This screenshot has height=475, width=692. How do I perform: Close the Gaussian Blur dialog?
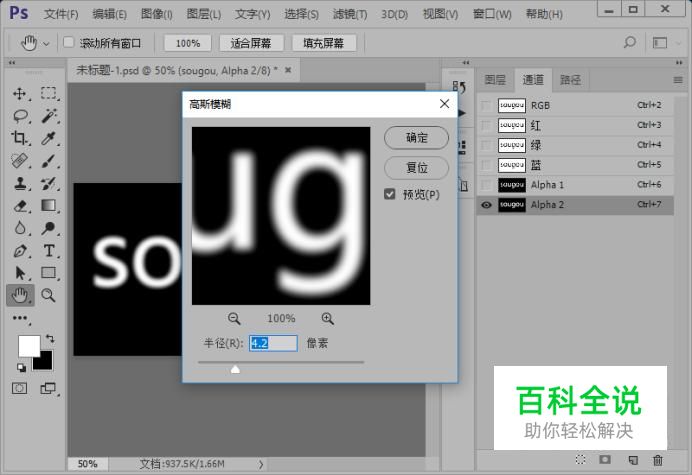click(444, 104)
